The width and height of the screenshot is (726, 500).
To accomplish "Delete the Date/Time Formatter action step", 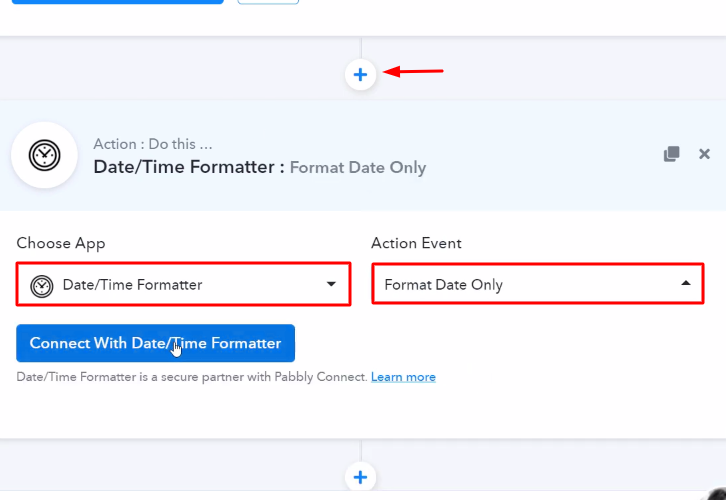I will point(704,154).
